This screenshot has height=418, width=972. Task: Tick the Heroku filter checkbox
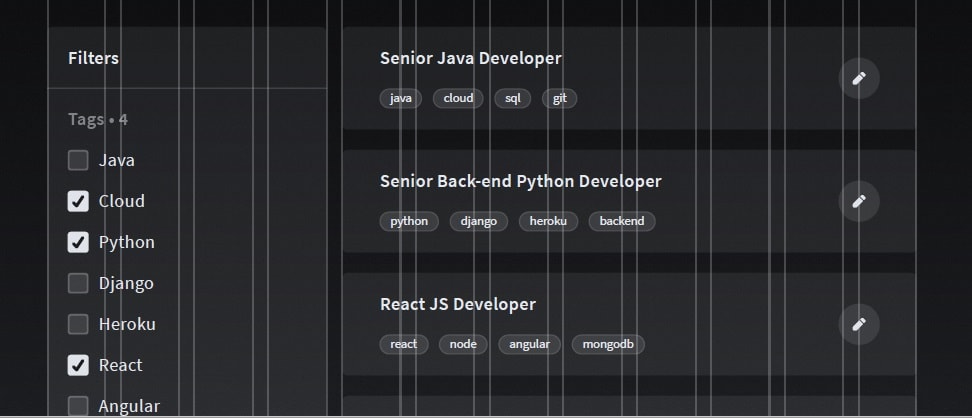[x=78, y=324]
